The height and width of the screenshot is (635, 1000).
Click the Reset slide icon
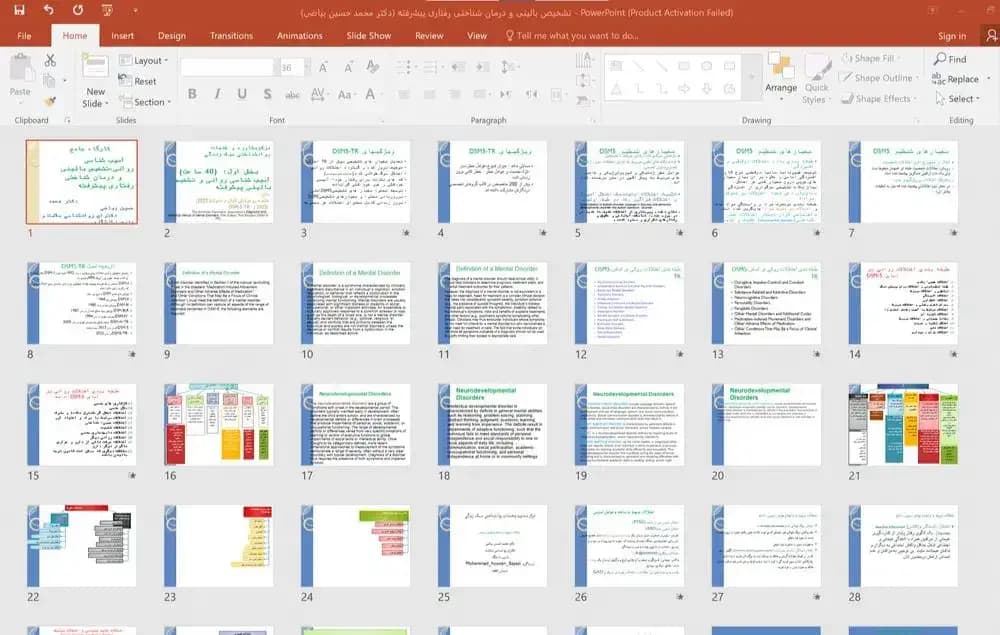click(125, 80)
